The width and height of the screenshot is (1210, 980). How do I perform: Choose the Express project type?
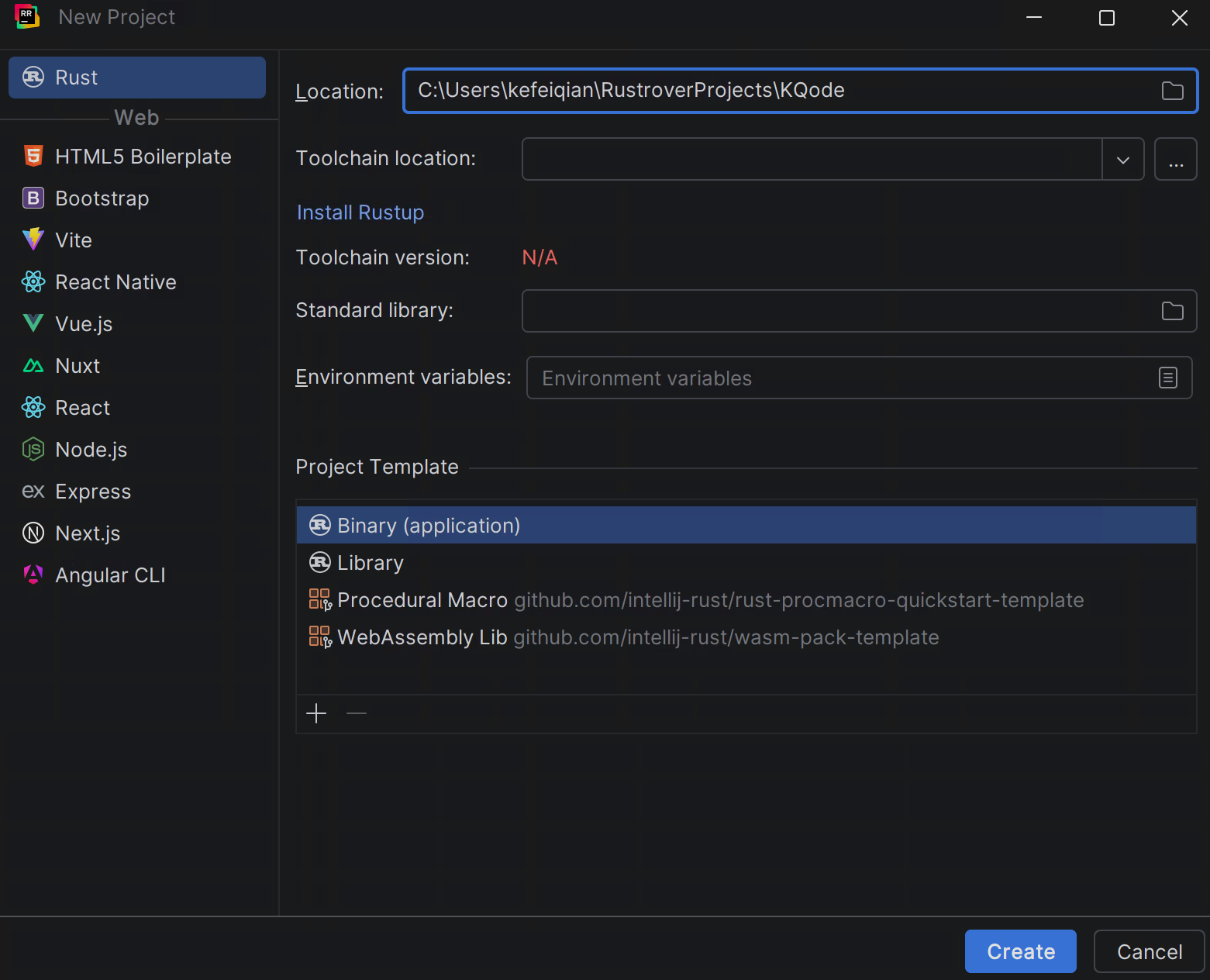(x=137, y=492)
